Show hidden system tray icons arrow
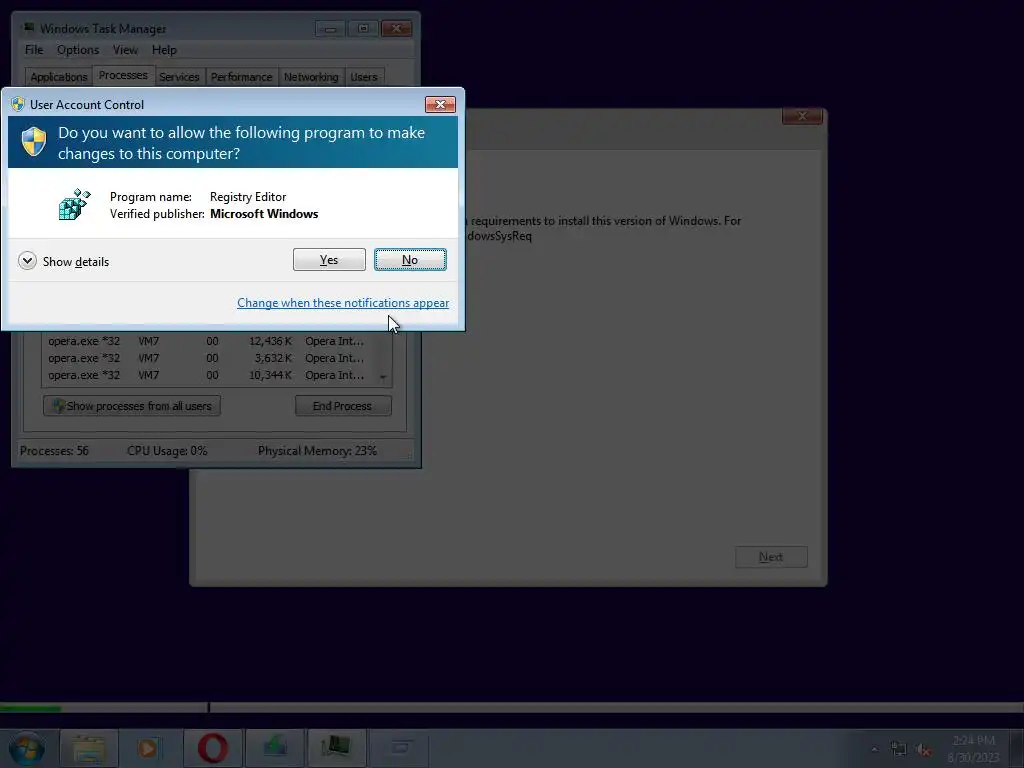 pyautogui.click(x=874, y=749)
